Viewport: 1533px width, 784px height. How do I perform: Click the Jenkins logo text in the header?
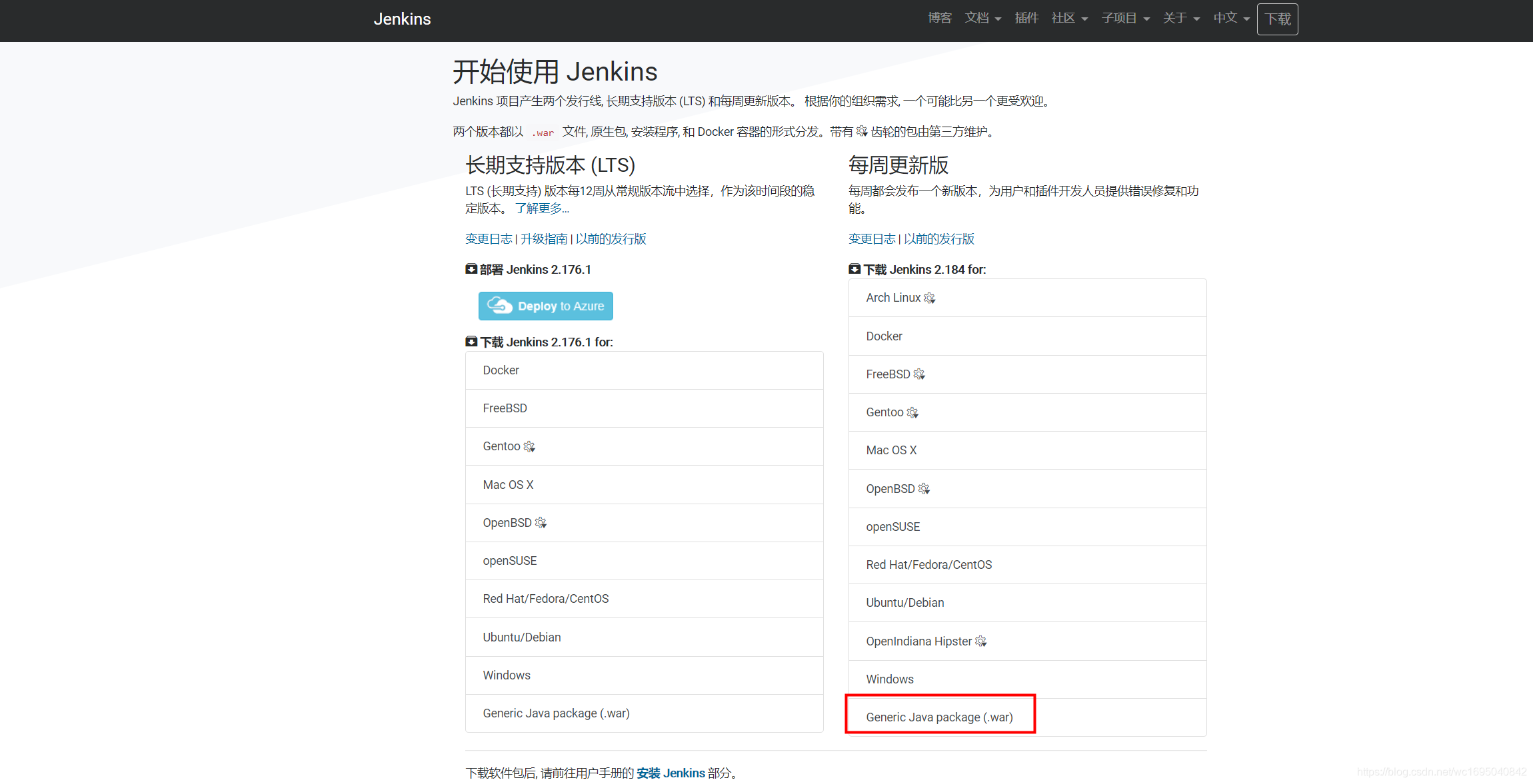pyautogui.click(x=402, y=19)
